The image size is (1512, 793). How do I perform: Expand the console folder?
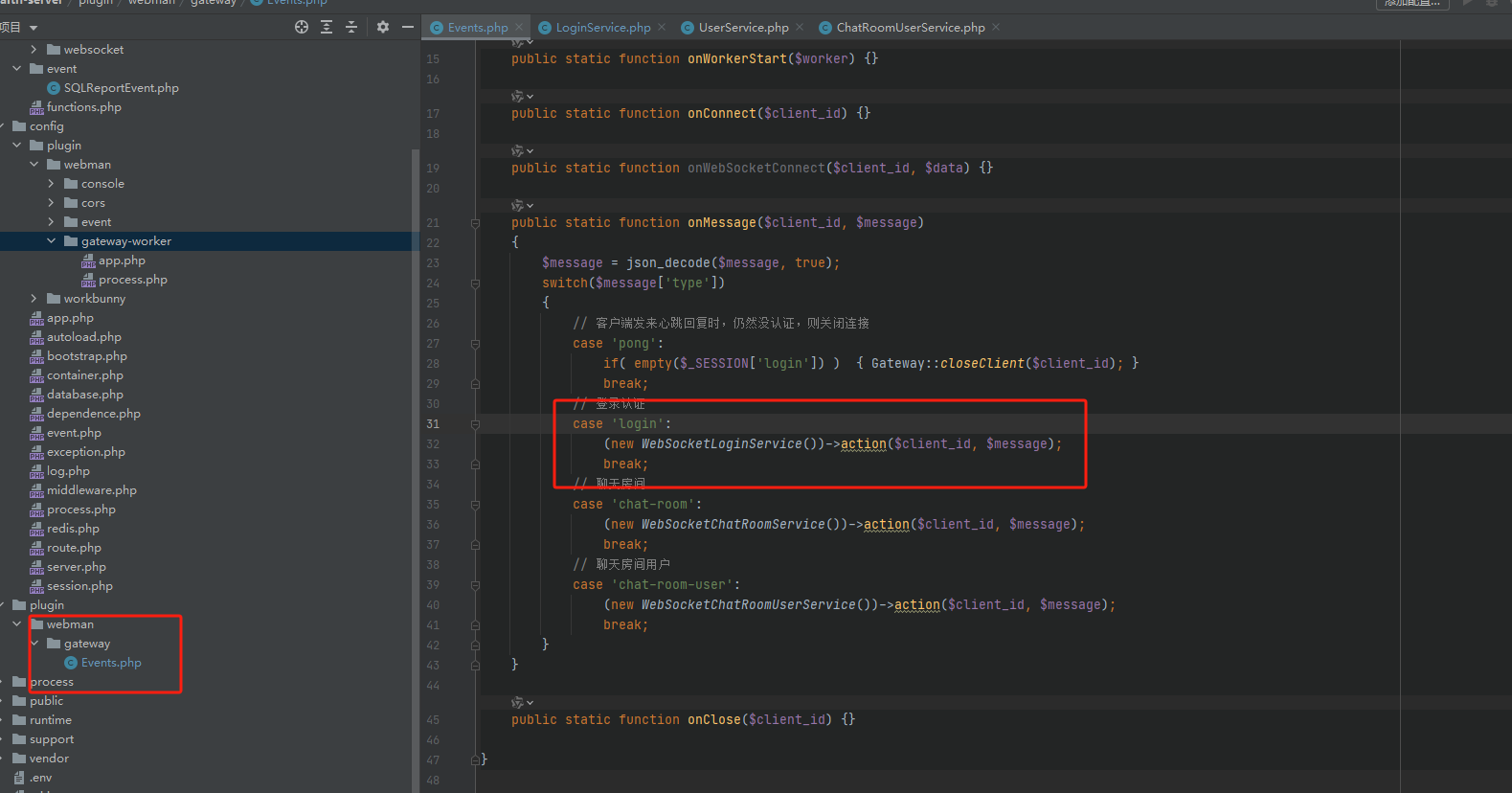tap(52, 184)
